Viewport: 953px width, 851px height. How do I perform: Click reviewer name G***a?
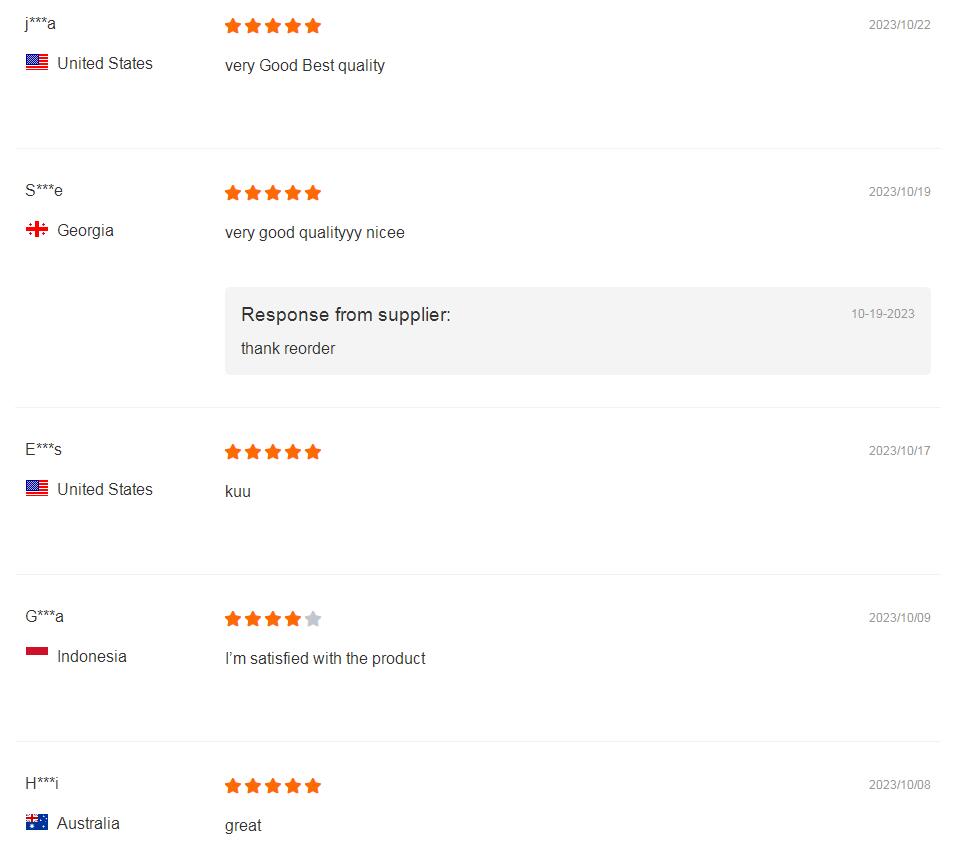pyautogui.click(x=45, y=616)
